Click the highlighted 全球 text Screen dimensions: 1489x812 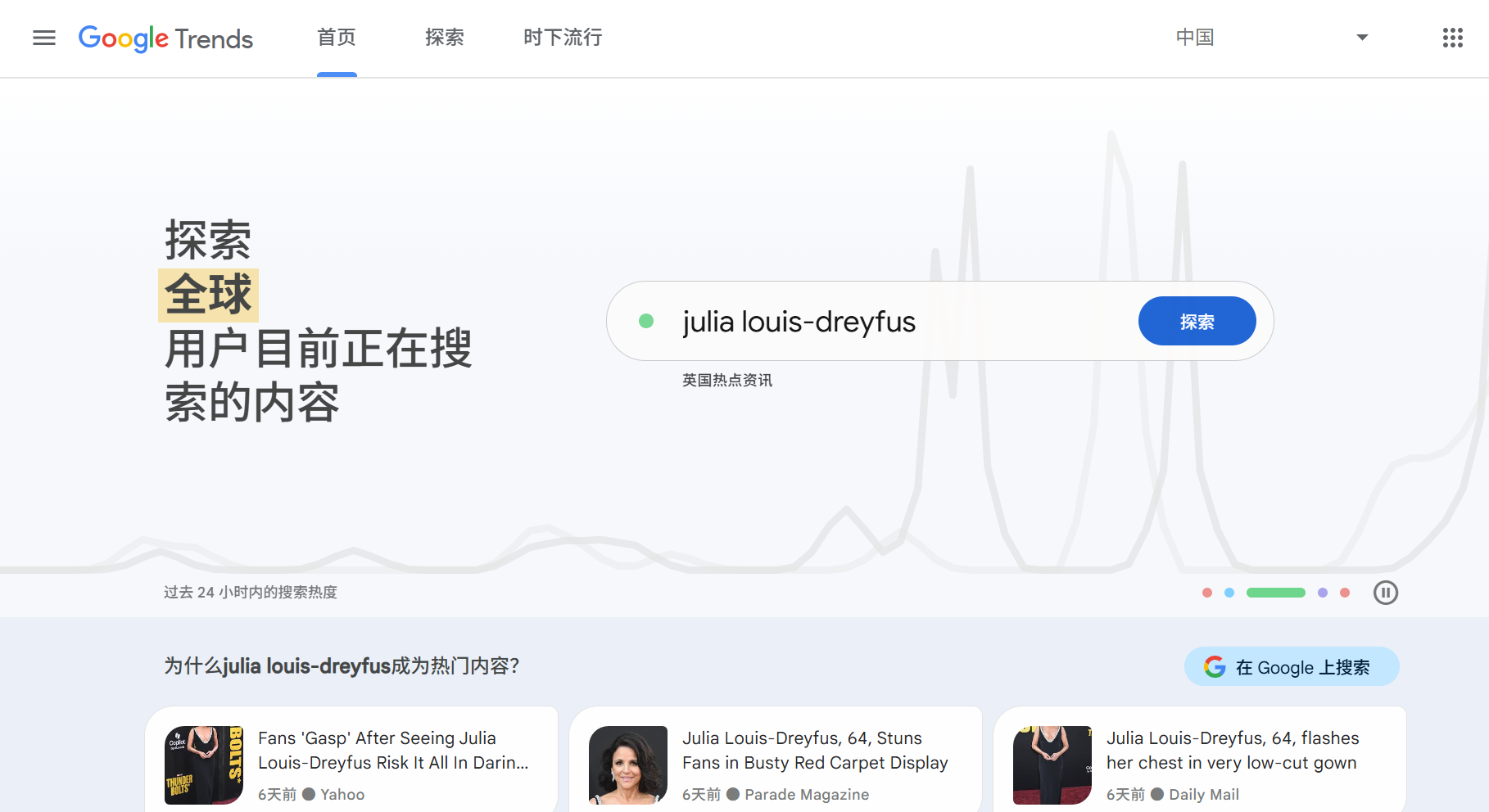pyautogui.click(x=208, y=295)
